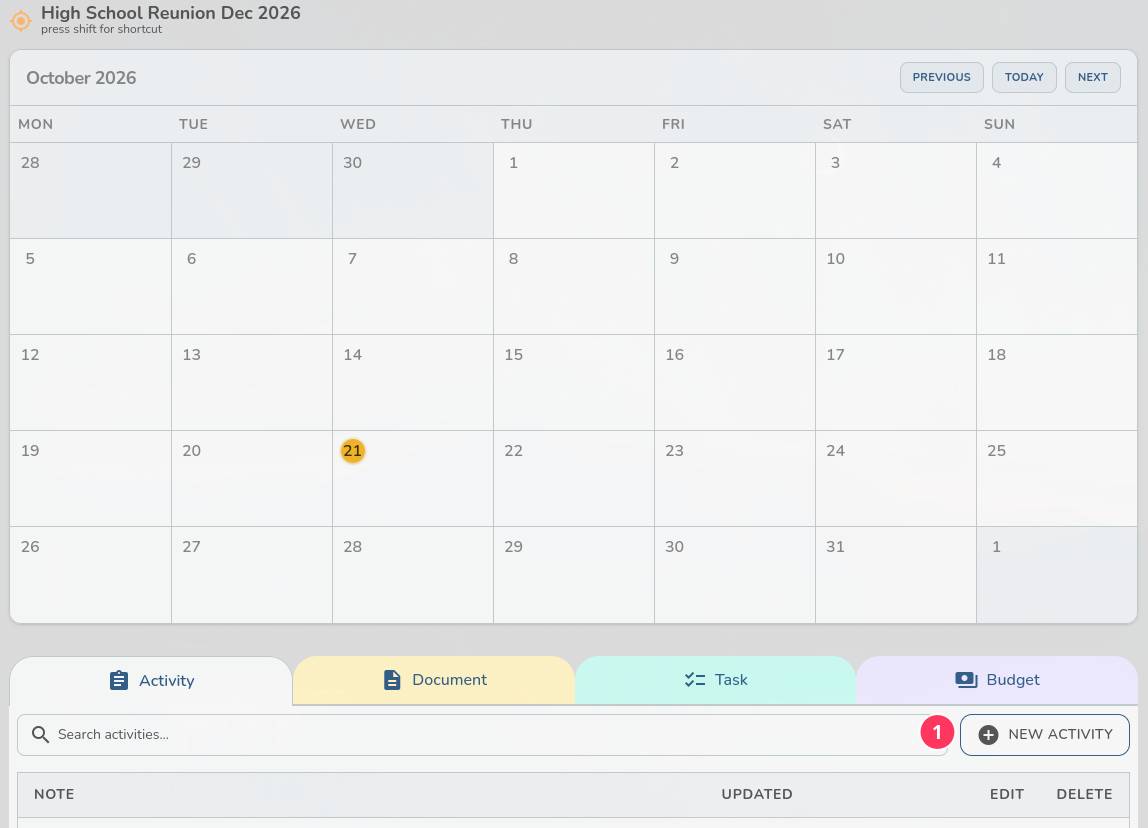Click the orange target icon beside event title

point(20,21)
